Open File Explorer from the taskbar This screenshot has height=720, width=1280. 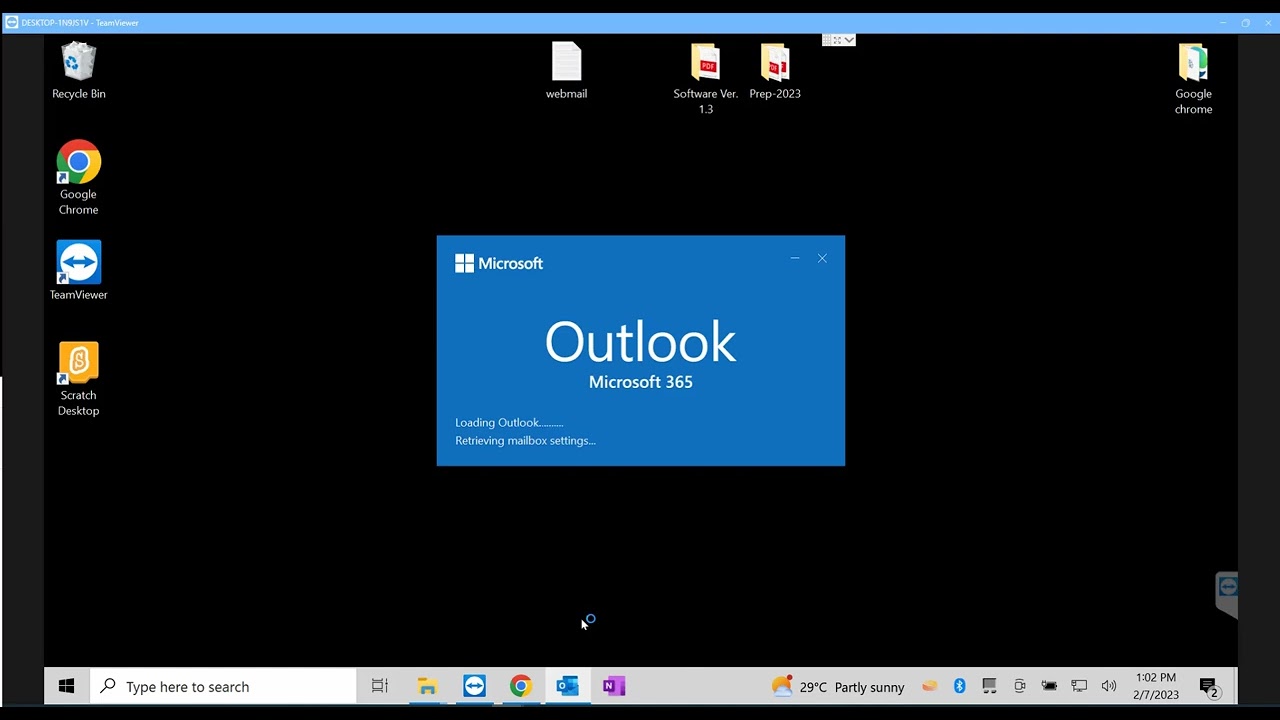click(x=427, y=686)
